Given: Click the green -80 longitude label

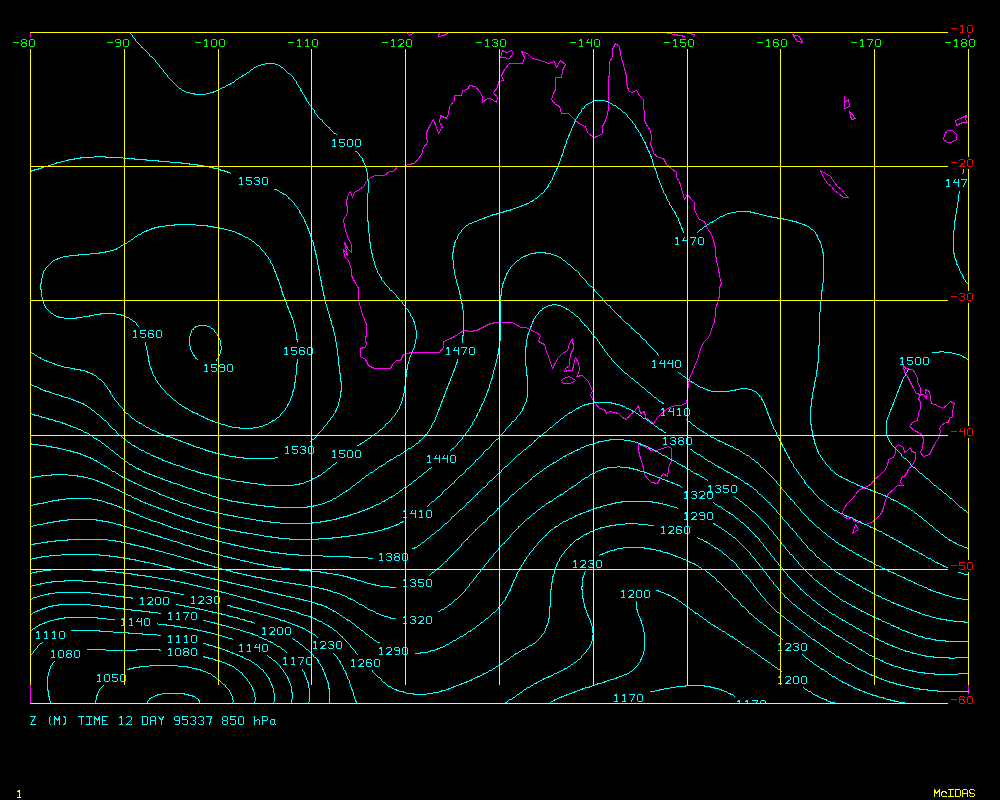Looking at the screenshot, I should click(24, 43).
